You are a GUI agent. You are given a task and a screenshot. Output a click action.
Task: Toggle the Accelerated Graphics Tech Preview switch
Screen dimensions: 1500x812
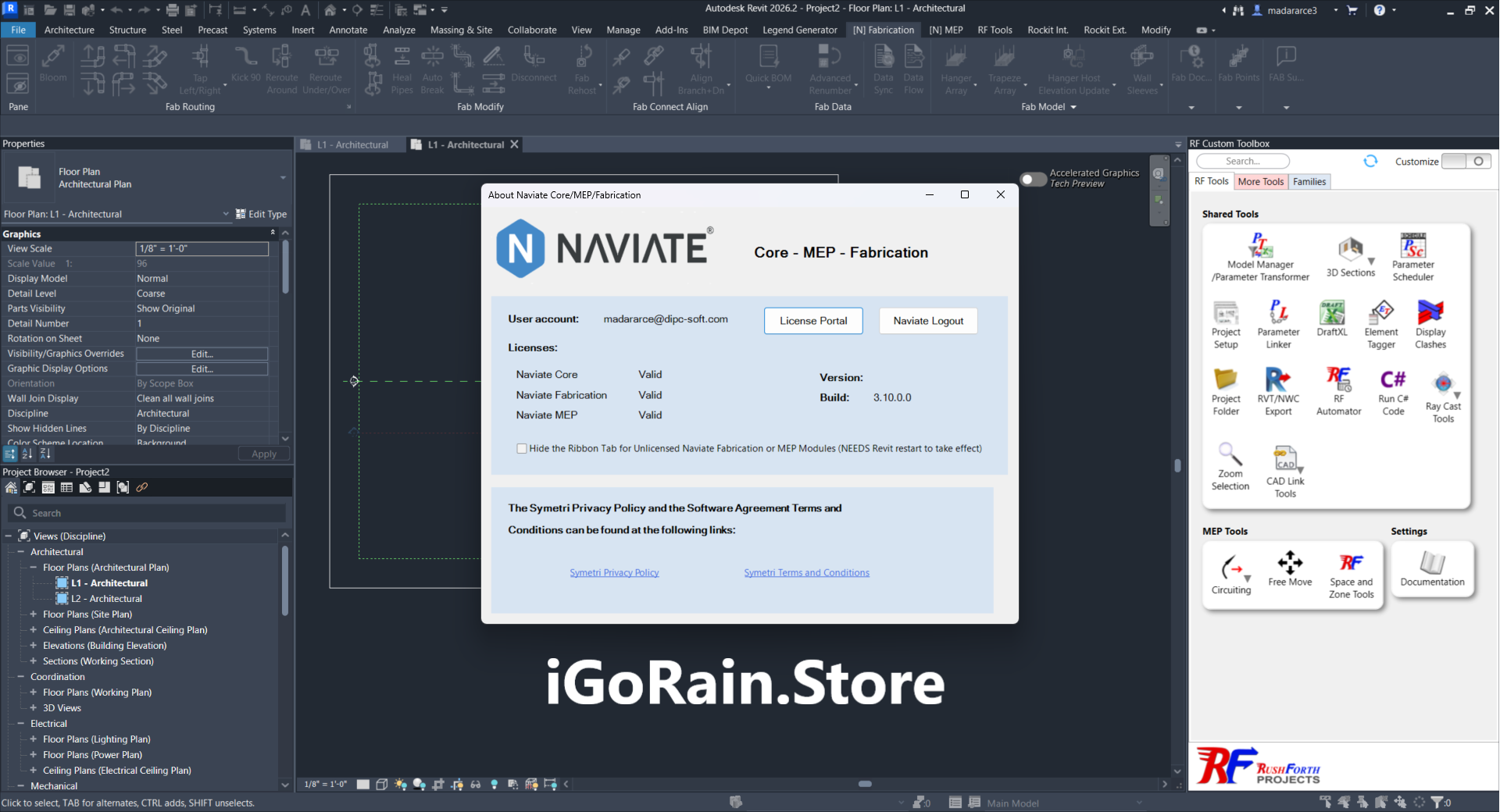tap(1033, 179)
